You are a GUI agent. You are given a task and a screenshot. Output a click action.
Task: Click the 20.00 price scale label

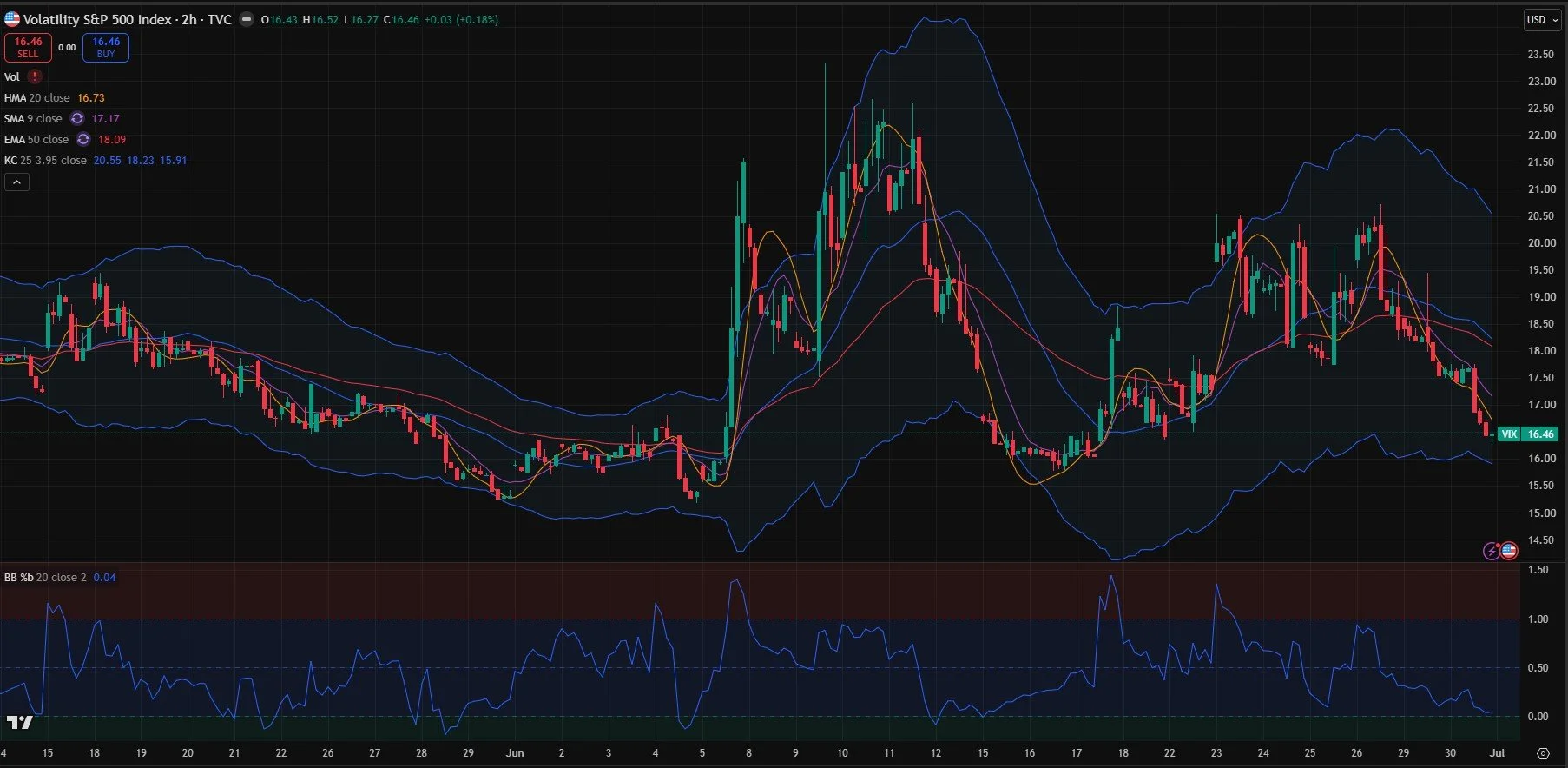(x=1541, y=242)
